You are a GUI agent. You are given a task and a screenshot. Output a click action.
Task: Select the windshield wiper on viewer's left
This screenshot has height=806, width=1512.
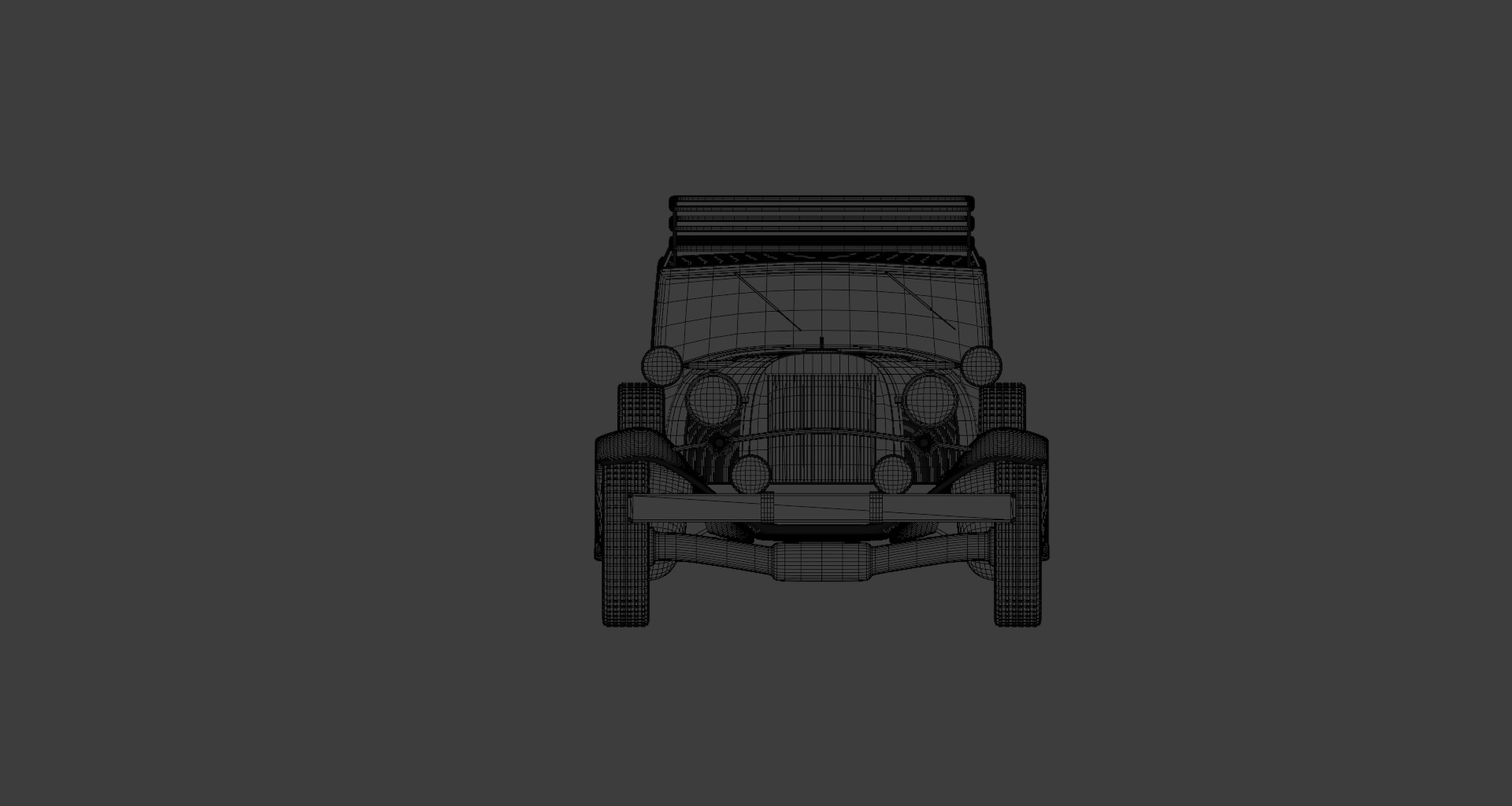coord(768,301)
